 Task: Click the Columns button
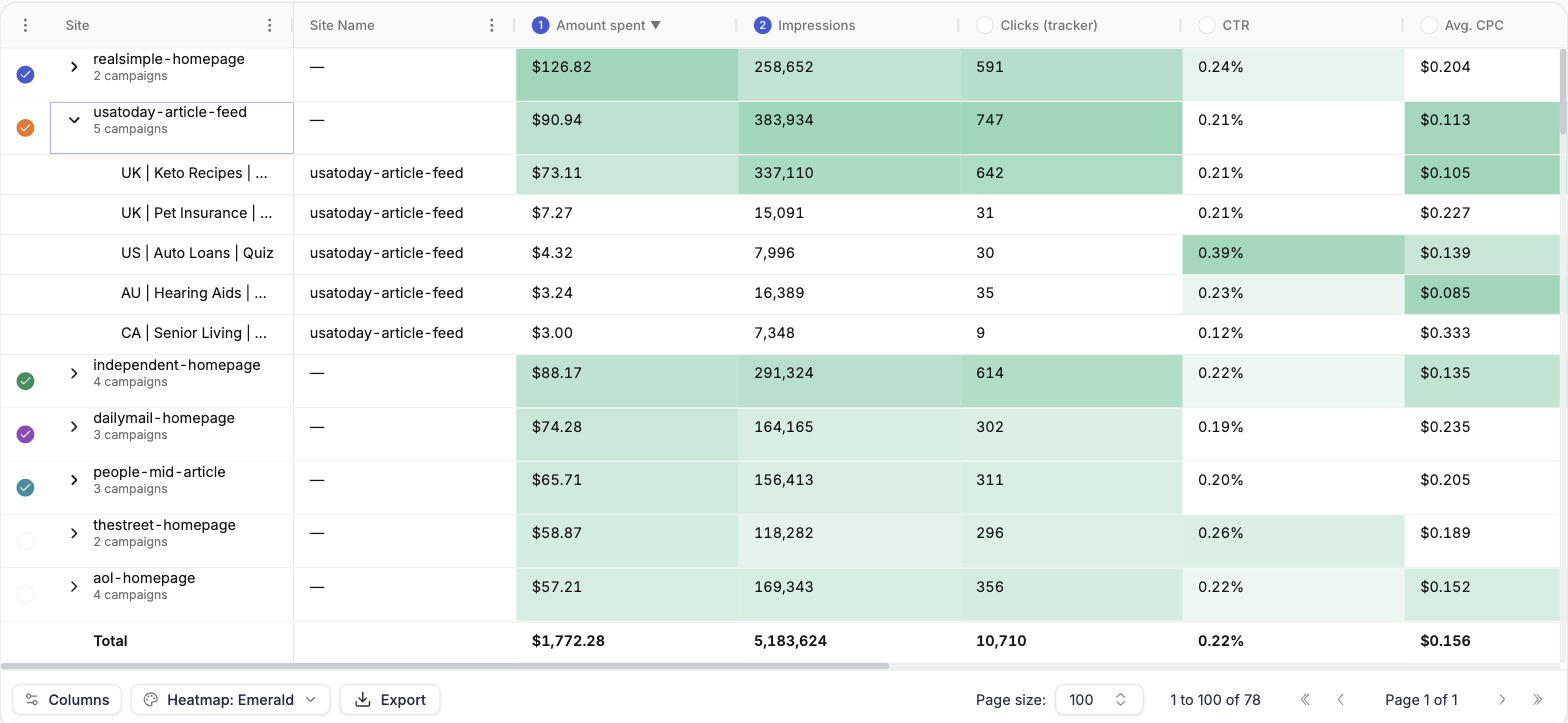tap(67, 700)
